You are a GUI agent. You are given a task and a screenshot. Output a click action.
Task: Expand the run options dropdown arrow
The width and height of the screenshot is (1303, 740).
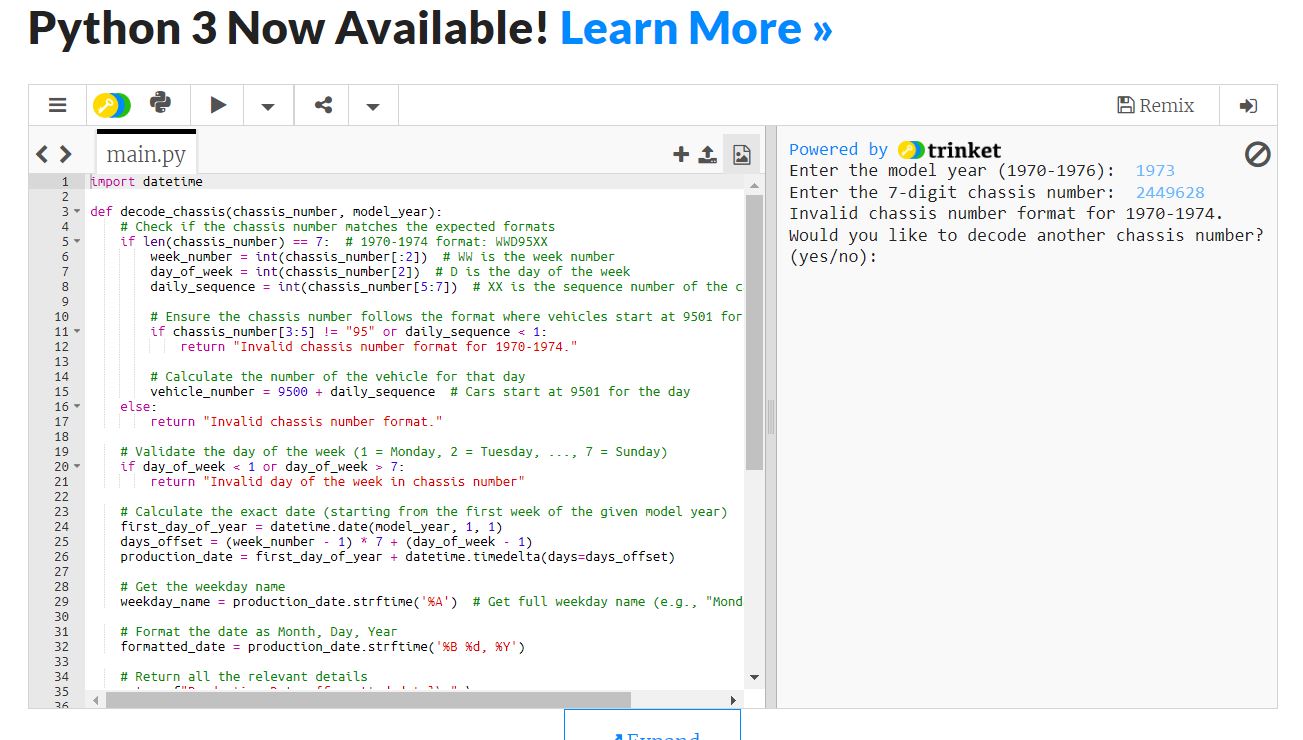point(268,106)
